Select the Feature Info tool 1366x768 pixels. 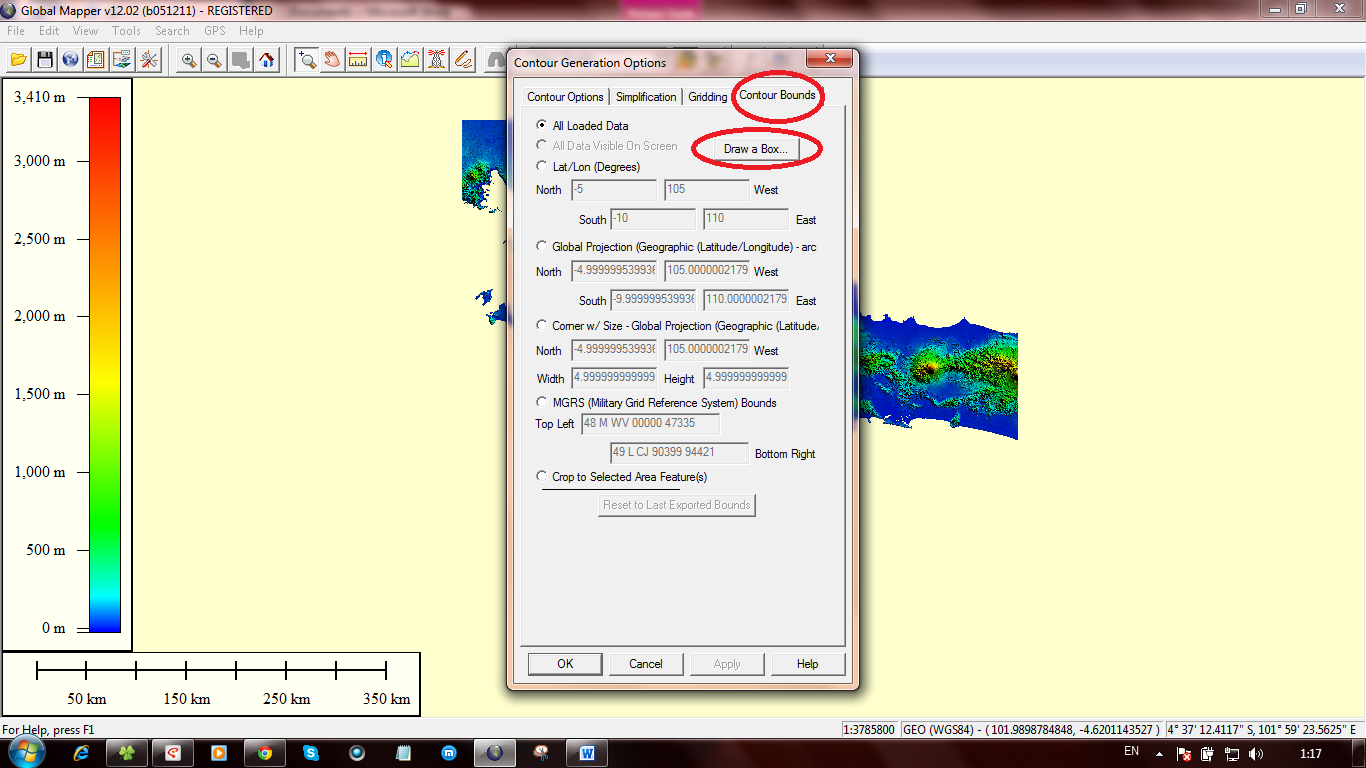pos(383,60)
